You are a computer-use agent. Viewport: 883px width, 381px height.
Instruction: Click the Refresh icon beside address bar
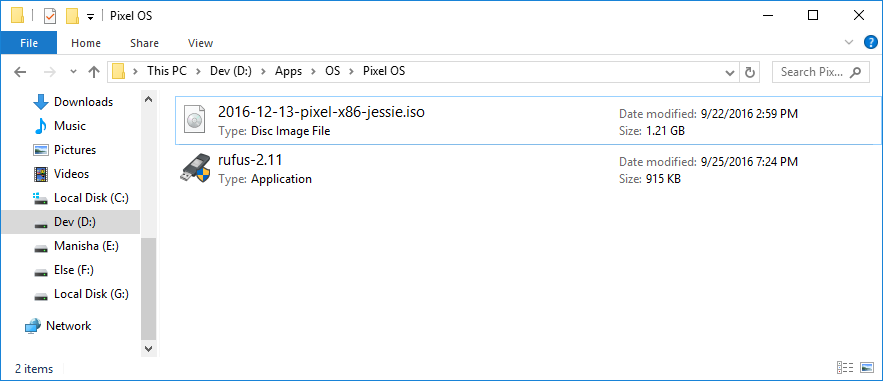point(749,72)
